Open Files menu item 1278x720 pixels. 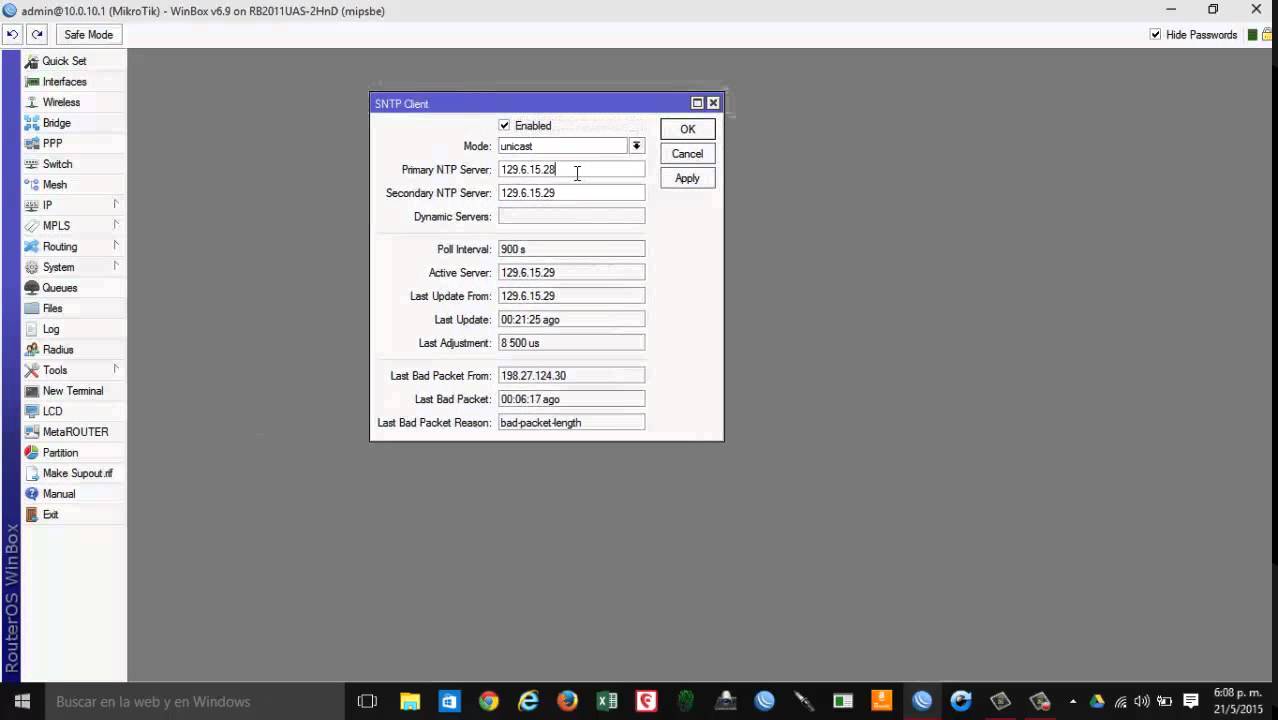click(74, 308)
